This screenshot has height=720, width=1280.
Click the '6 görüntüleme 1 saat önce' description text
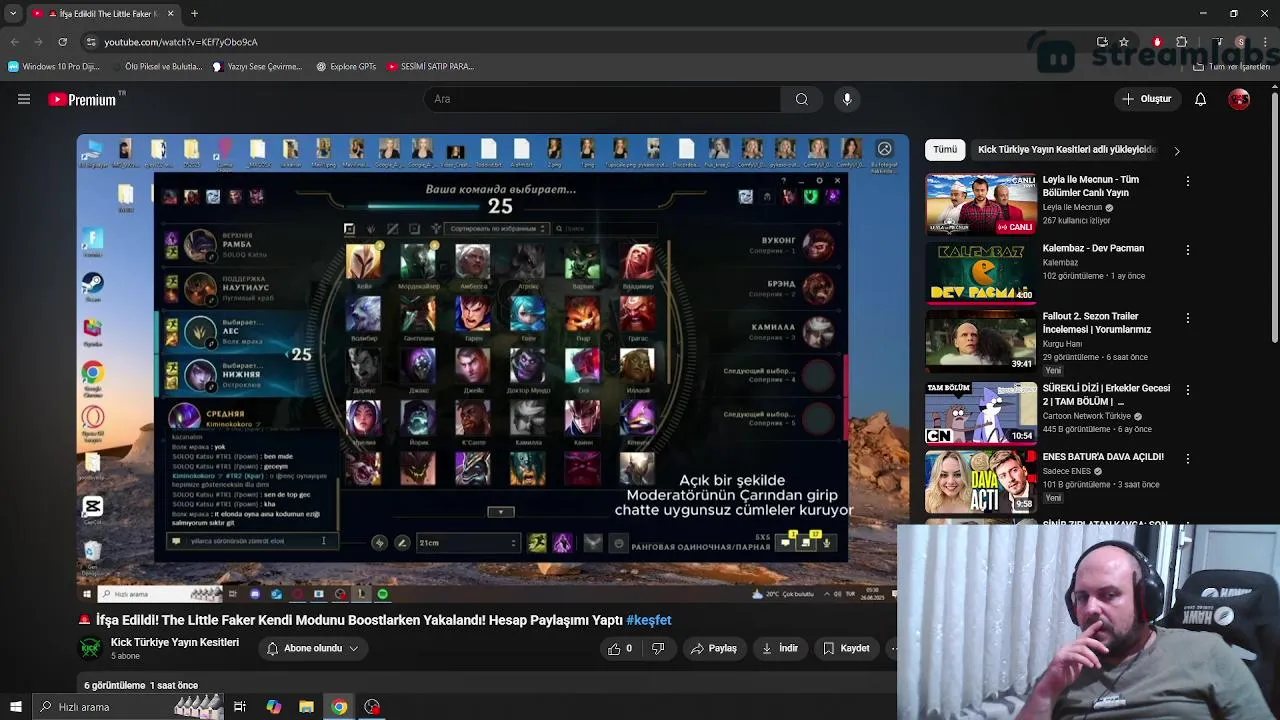point(141,686)
